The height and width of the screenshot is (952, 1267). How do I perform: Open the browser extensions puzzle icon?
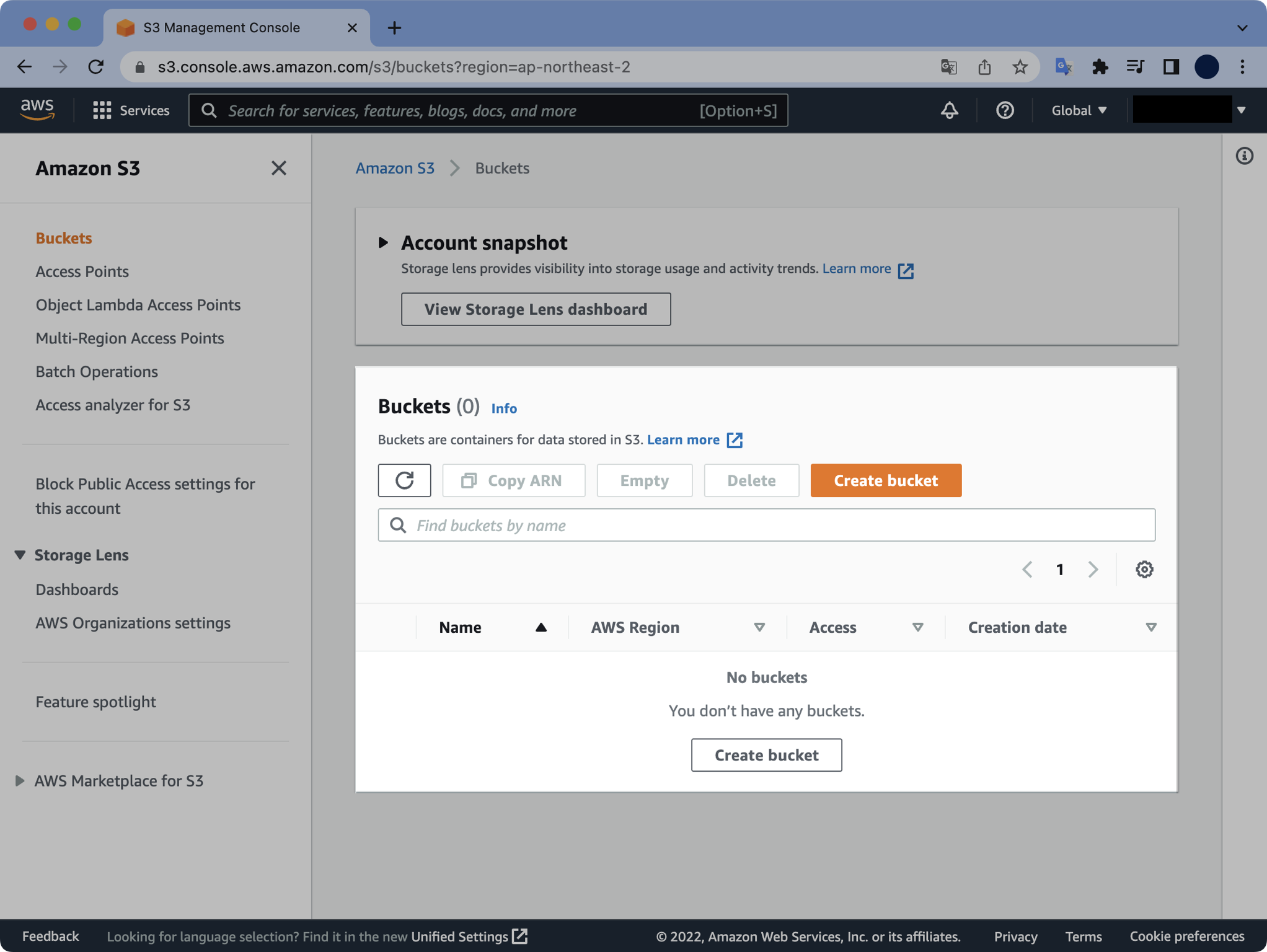coord(1100,67)
